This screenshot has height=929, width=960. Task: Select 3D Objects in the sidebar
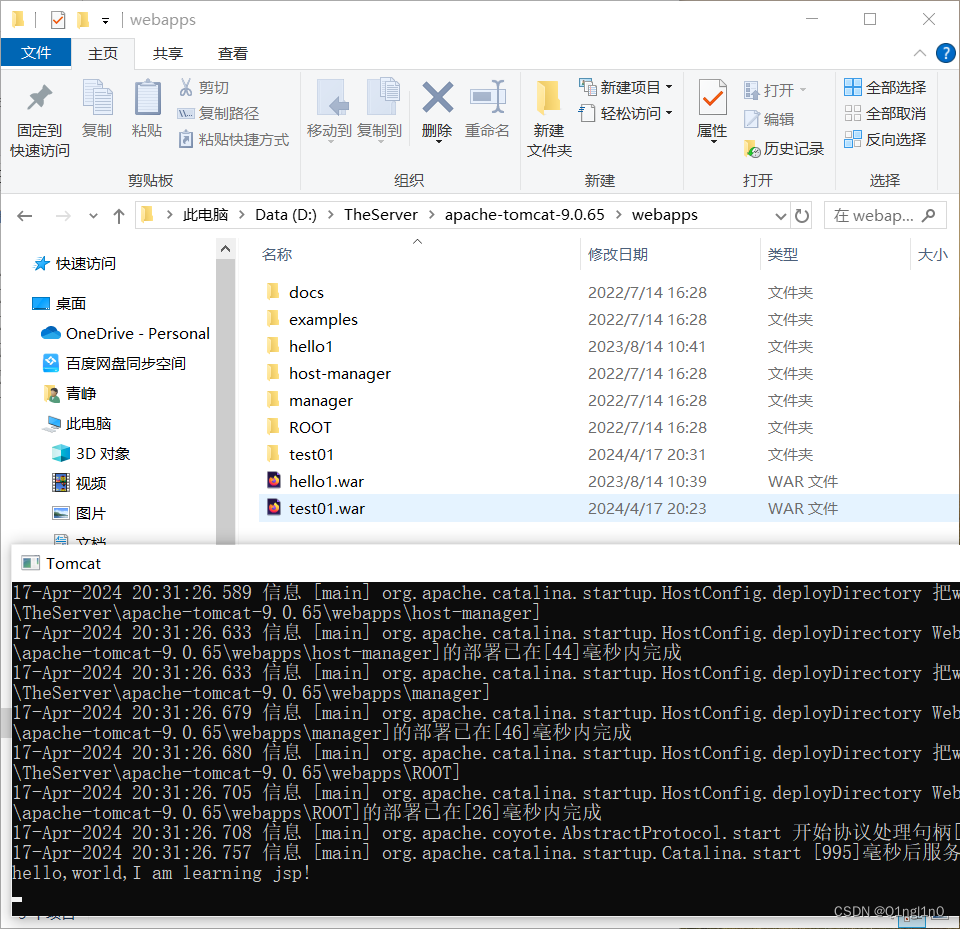[92, 453]
